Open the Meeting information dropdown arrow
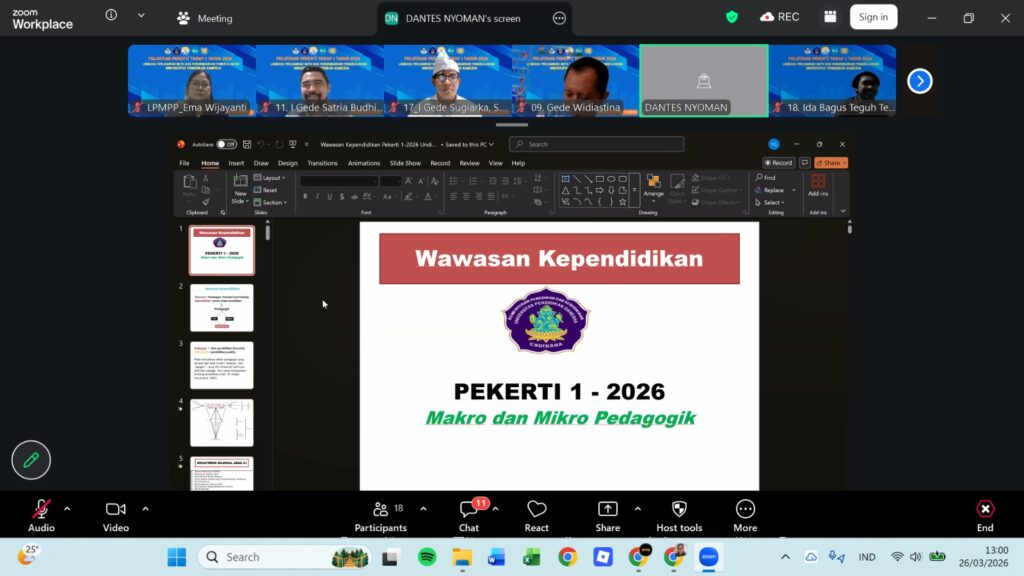The width and height of the screenshot is (1024, 576). click(x=141, y=16)
